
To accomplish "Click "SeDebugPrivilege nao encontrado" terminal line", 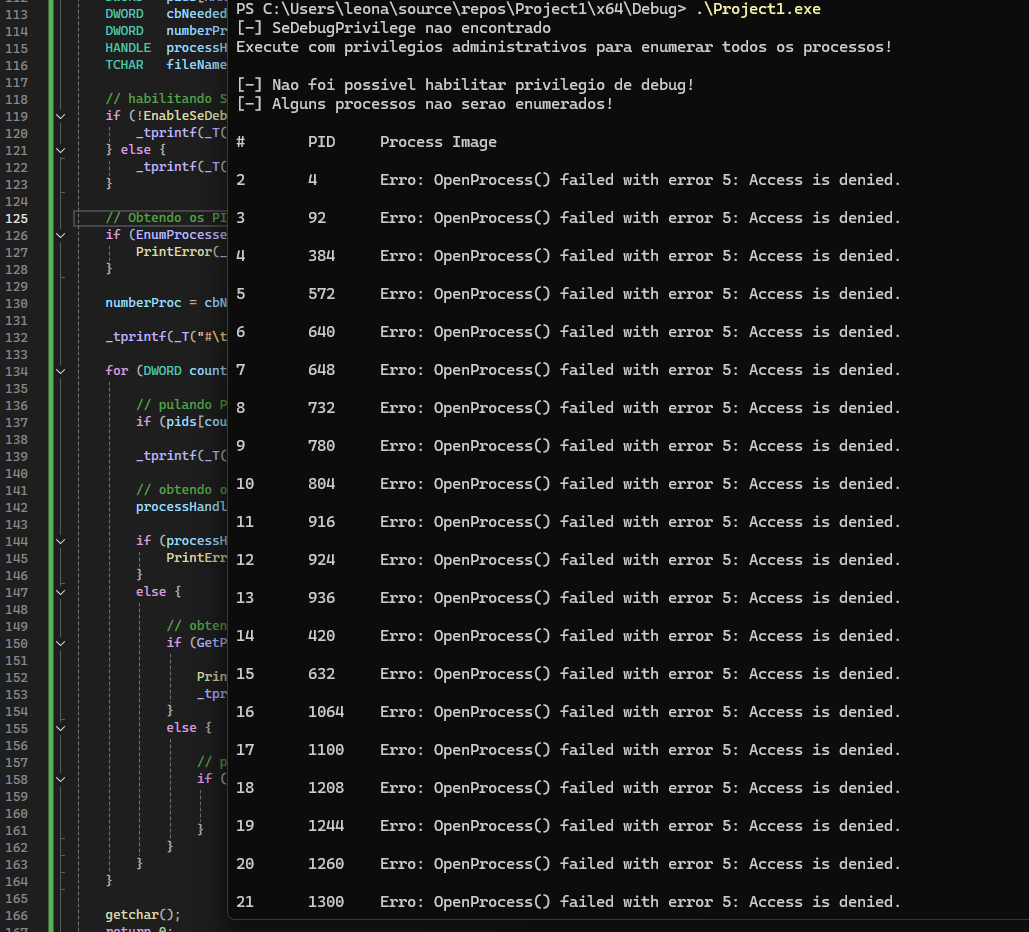I will [410, 28].
